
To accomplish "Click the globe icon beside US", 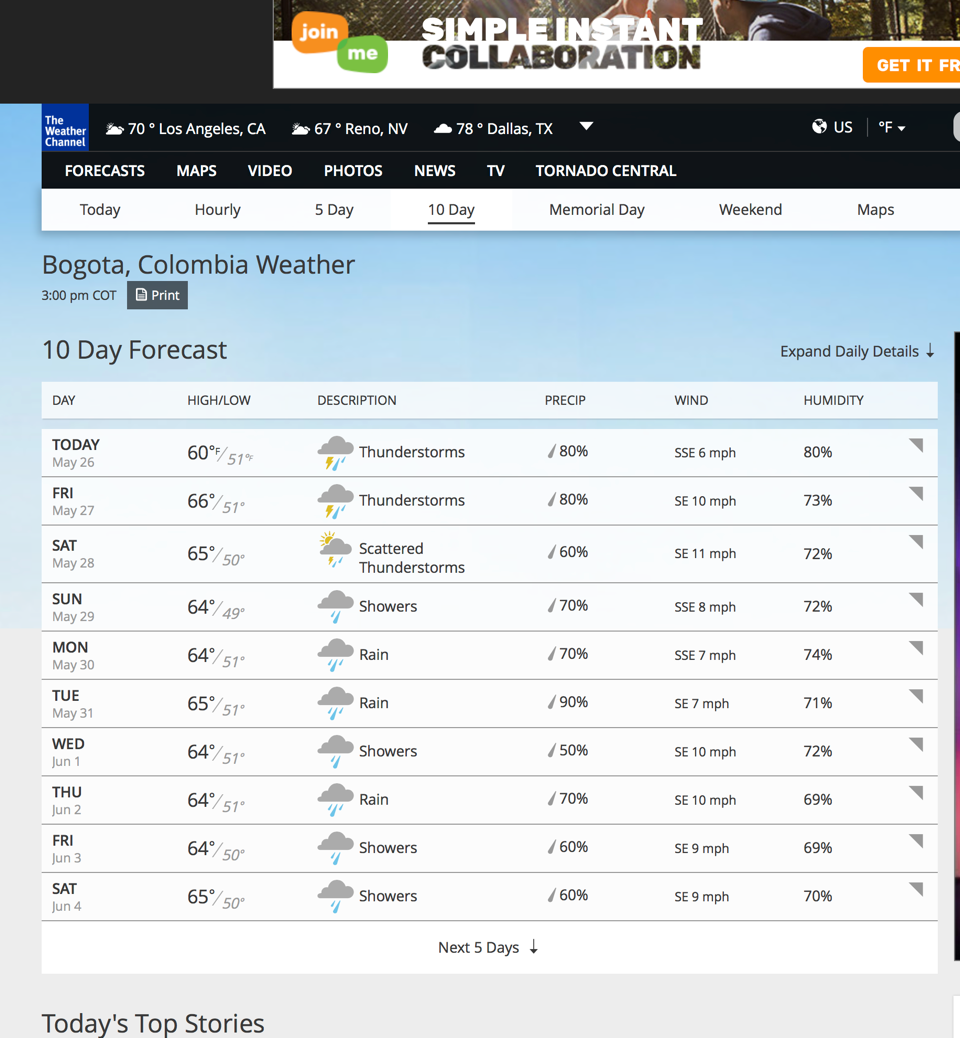I will (x=819, y=127).
